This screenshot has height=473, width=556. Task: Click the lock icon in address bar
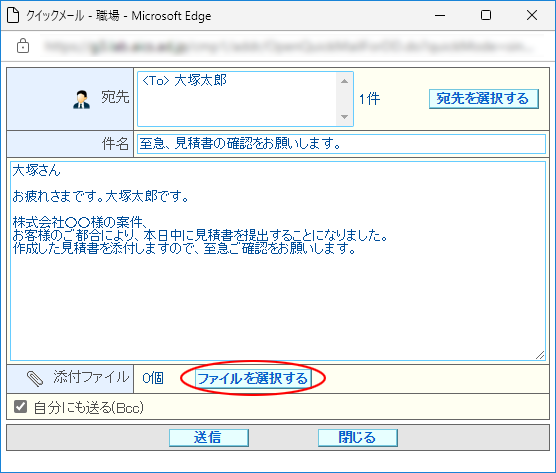click(23, 46)
